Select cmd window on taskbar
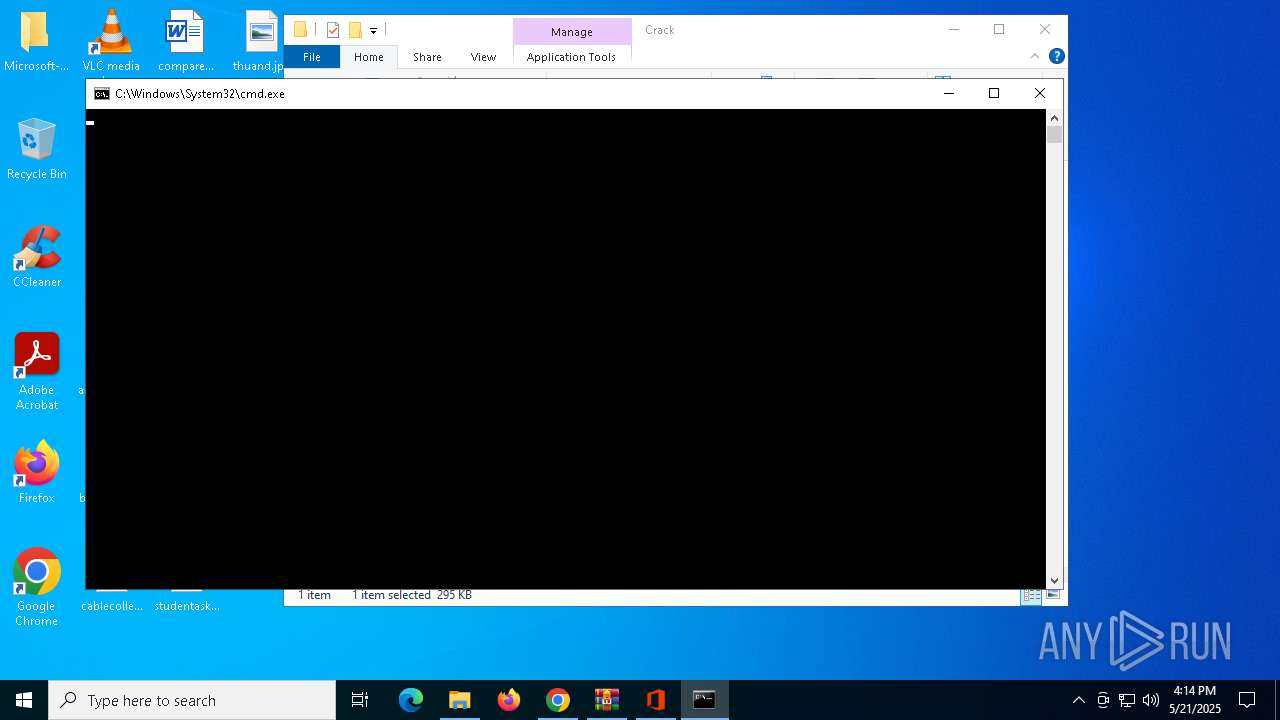This screenshot has height=720, width=1280. 705,700
